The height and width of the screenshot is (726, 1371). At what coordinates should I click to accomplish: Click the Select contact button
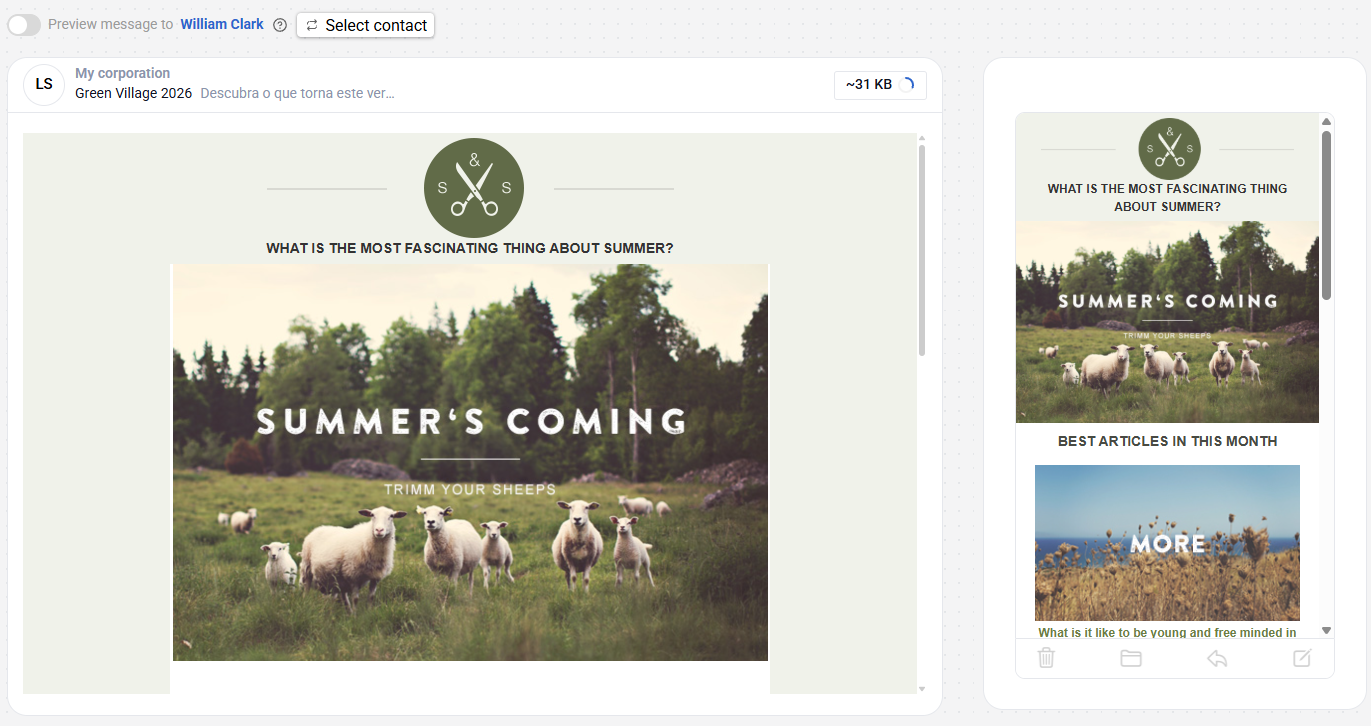[x=365, y=25]
